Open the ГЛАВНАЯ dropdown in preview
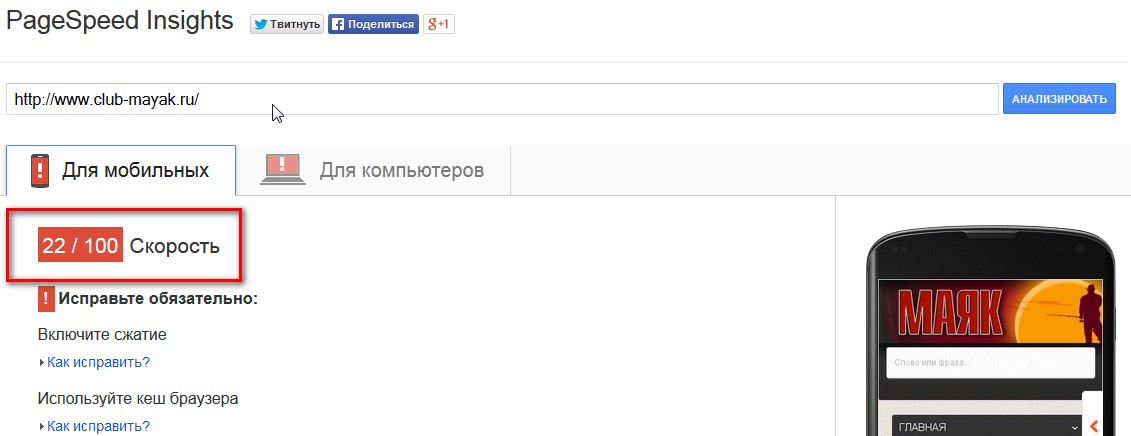Screen dimensions: 1131x436 pos(987,426)
